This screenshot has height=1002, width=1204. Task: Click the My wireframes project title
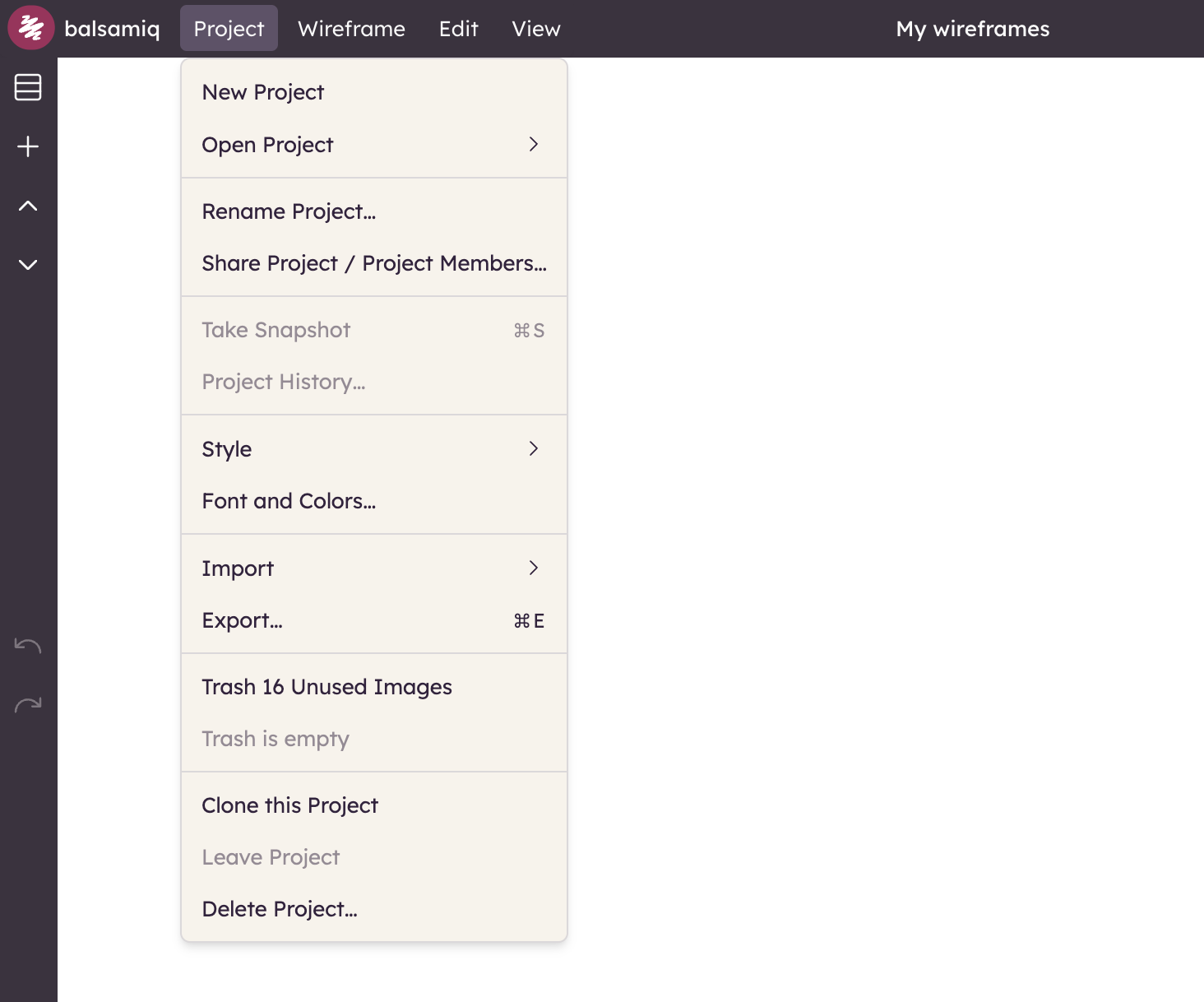click(x=972, y=29)
